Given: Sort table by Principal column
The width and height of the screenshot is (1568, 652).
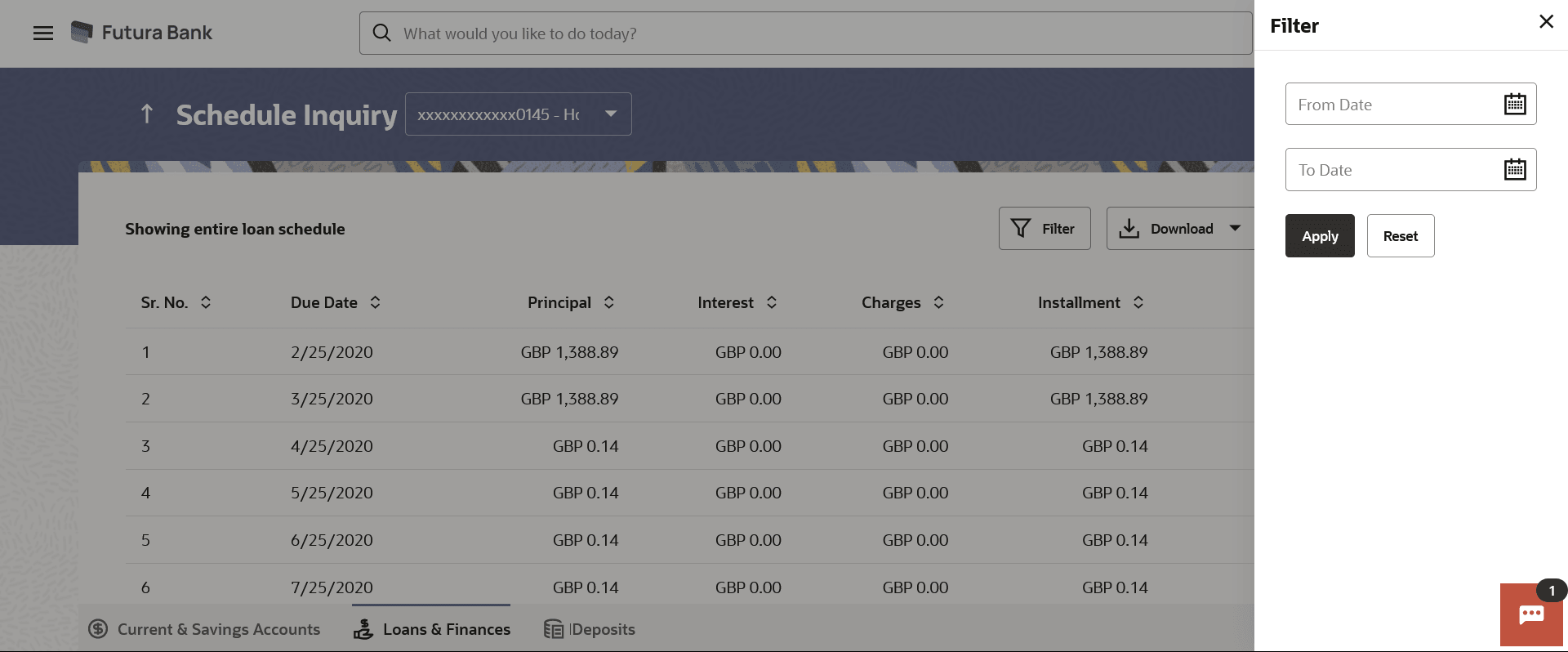Looking at the screenshot, I should 609,302.
